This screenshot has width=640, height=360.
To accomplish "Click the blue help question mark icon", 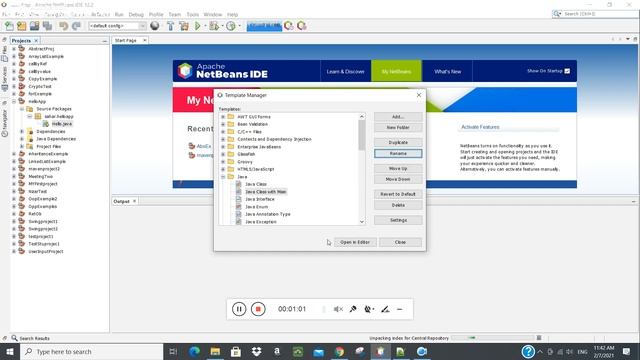I will point(528,351).
